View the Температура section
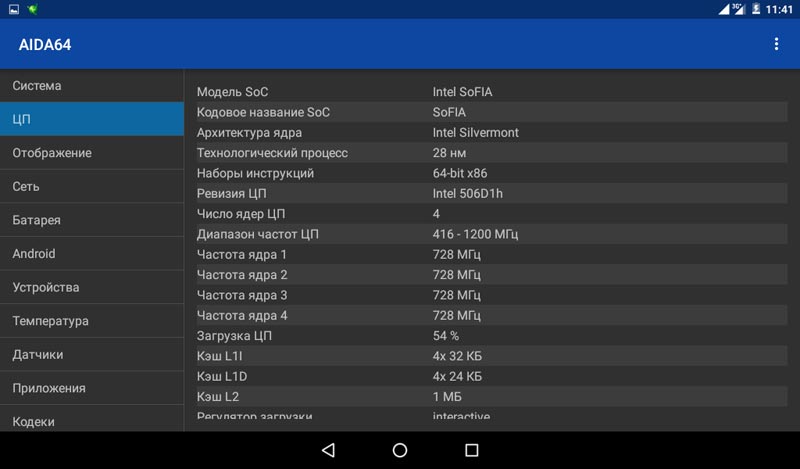This screenshot has width=800, height=469. pyautogui.click(x=92, y=321)
